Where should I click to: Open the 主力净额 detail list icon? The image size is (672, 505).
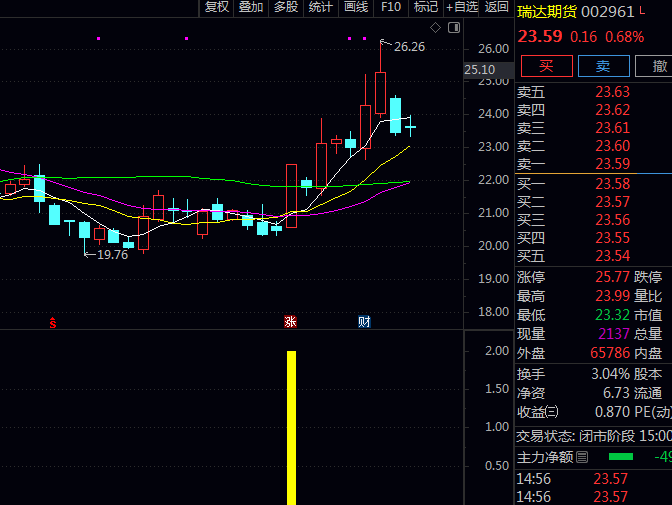click(582, 457)
